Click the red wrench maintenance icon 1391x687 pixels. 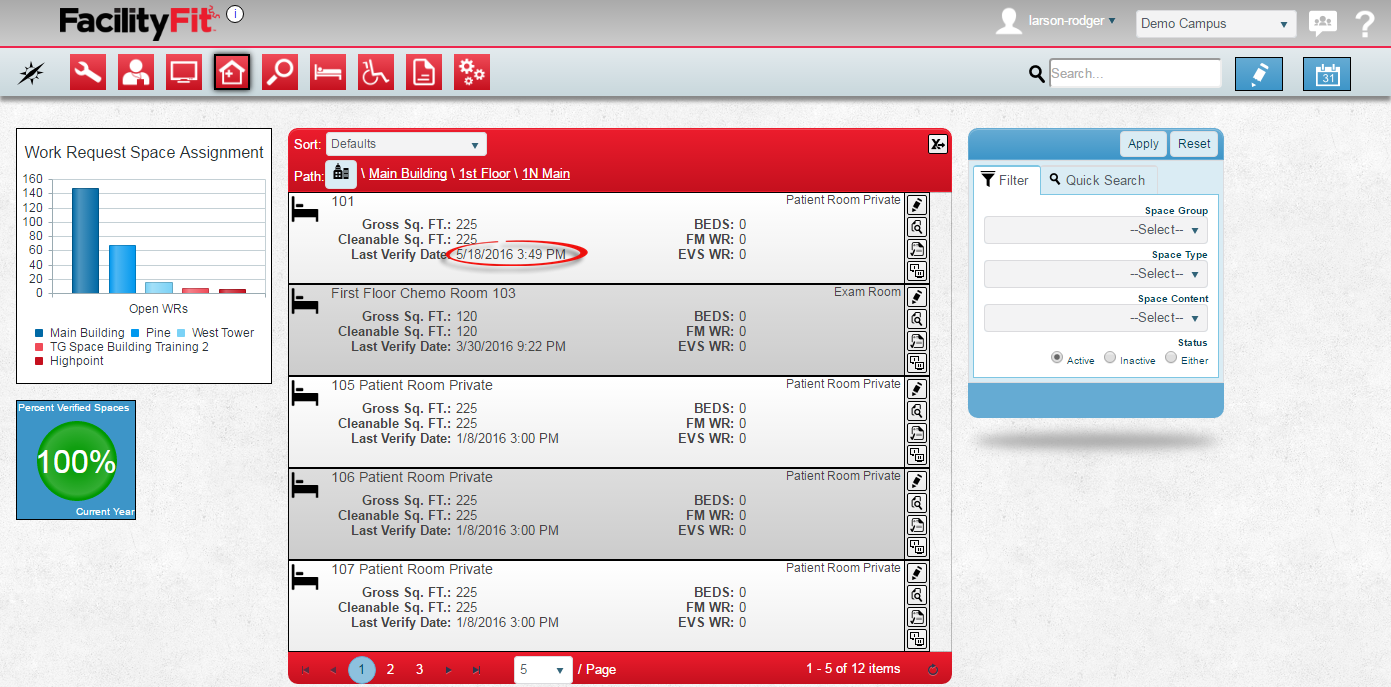(x=88, y=73)
